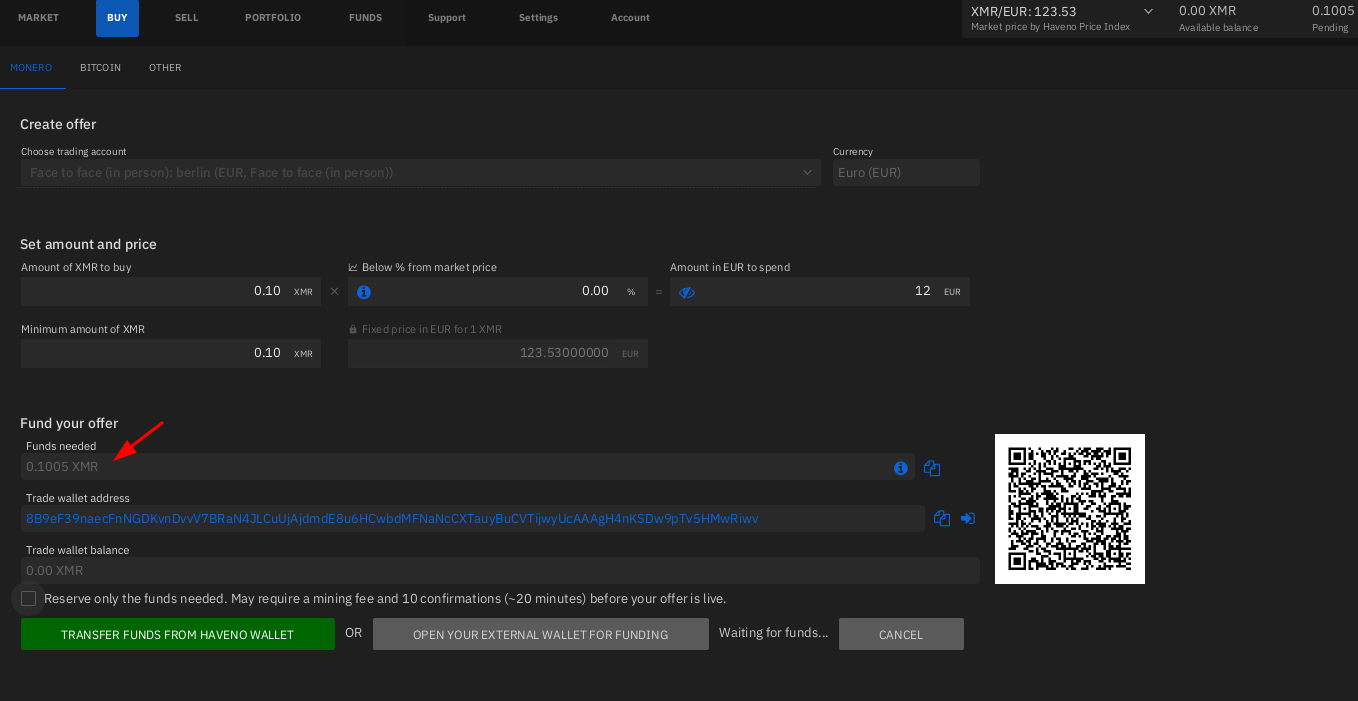The width and height of the screenshot is (1358, 701).
Task: Click lock icon beside Fixed price label
Action: click(353, 330)
